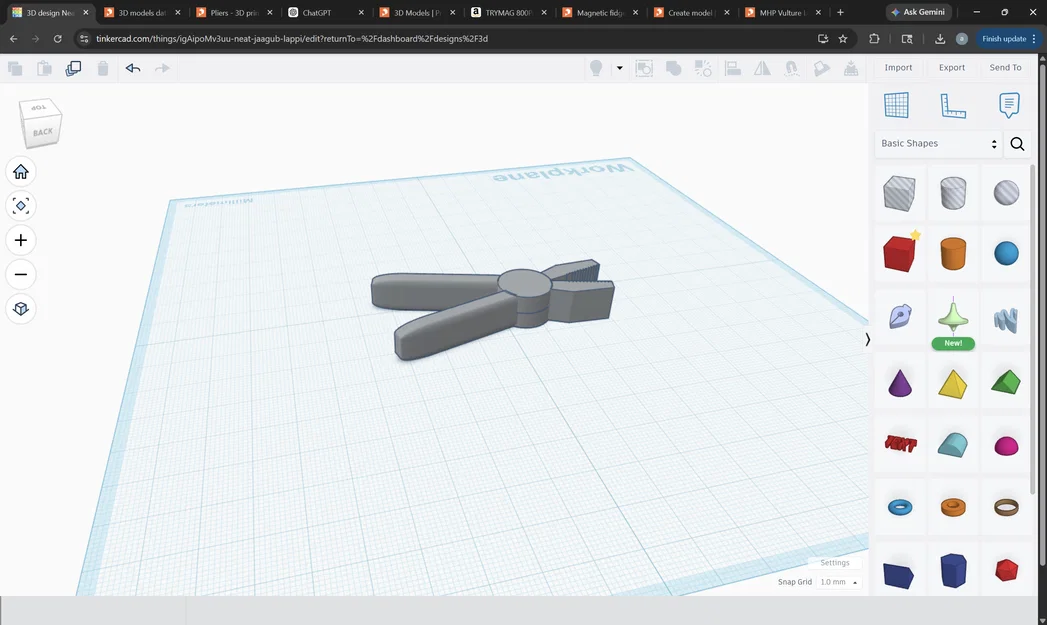Select the Copy tool
Image resolution: width=1047 pixels, height=625 pixels.
14,68
